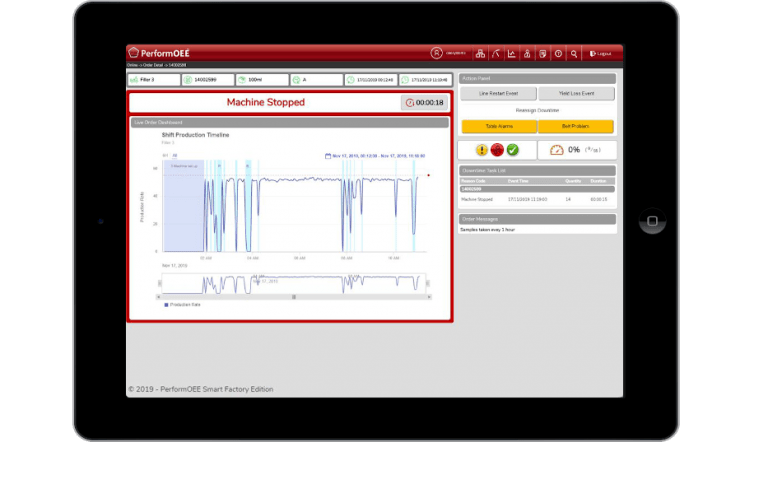
Task: Click the chart navigator right handle
Action: 428,283
